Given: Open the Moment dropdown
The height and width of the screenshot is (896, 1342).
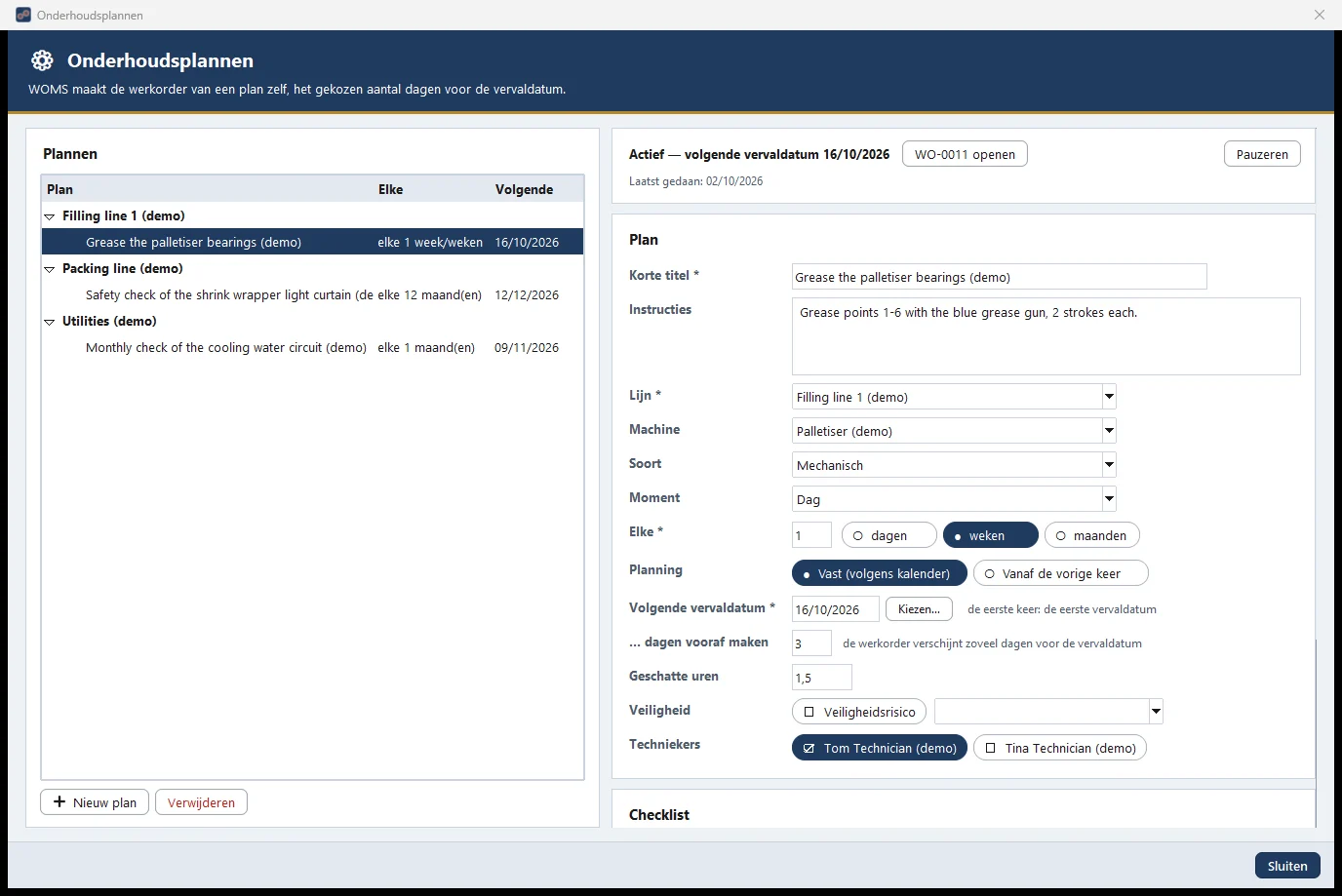Looking at the screenshot, I should point(954,499).
